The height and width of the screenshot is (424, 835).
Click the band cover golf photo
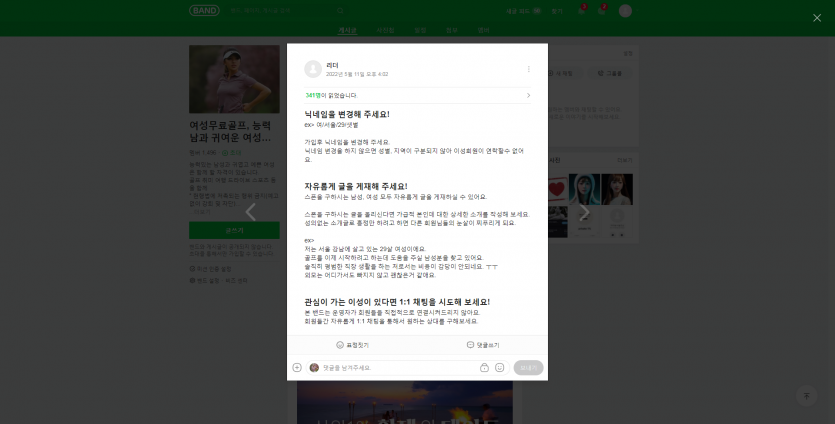(x=234, y=79)
